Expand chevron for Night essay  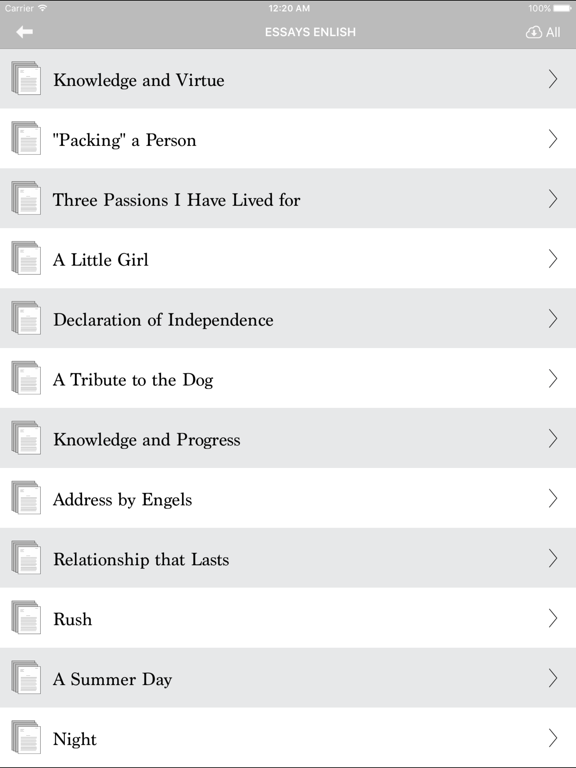(553, 738)
